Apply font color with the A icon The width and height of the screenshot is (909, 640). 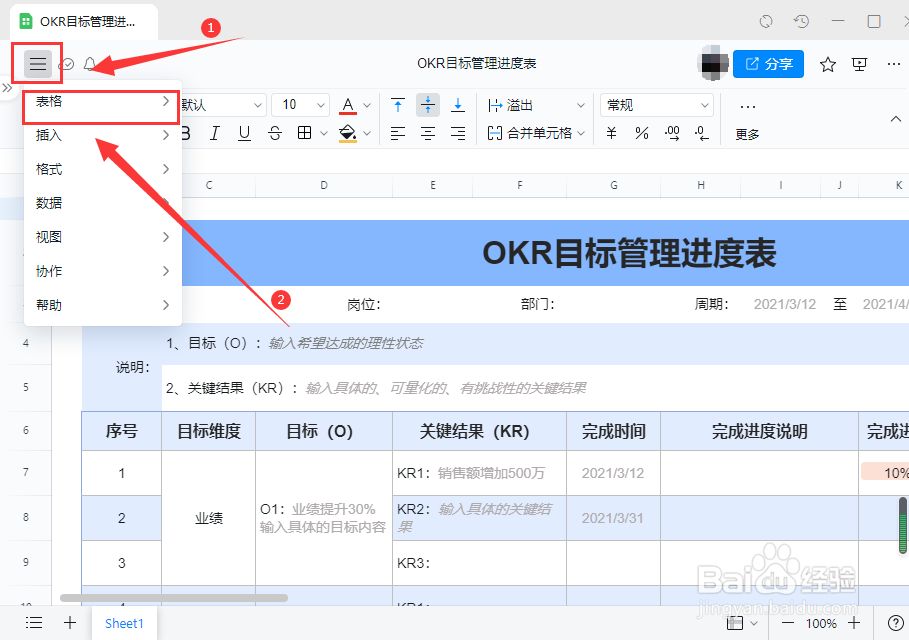[348, 106]
